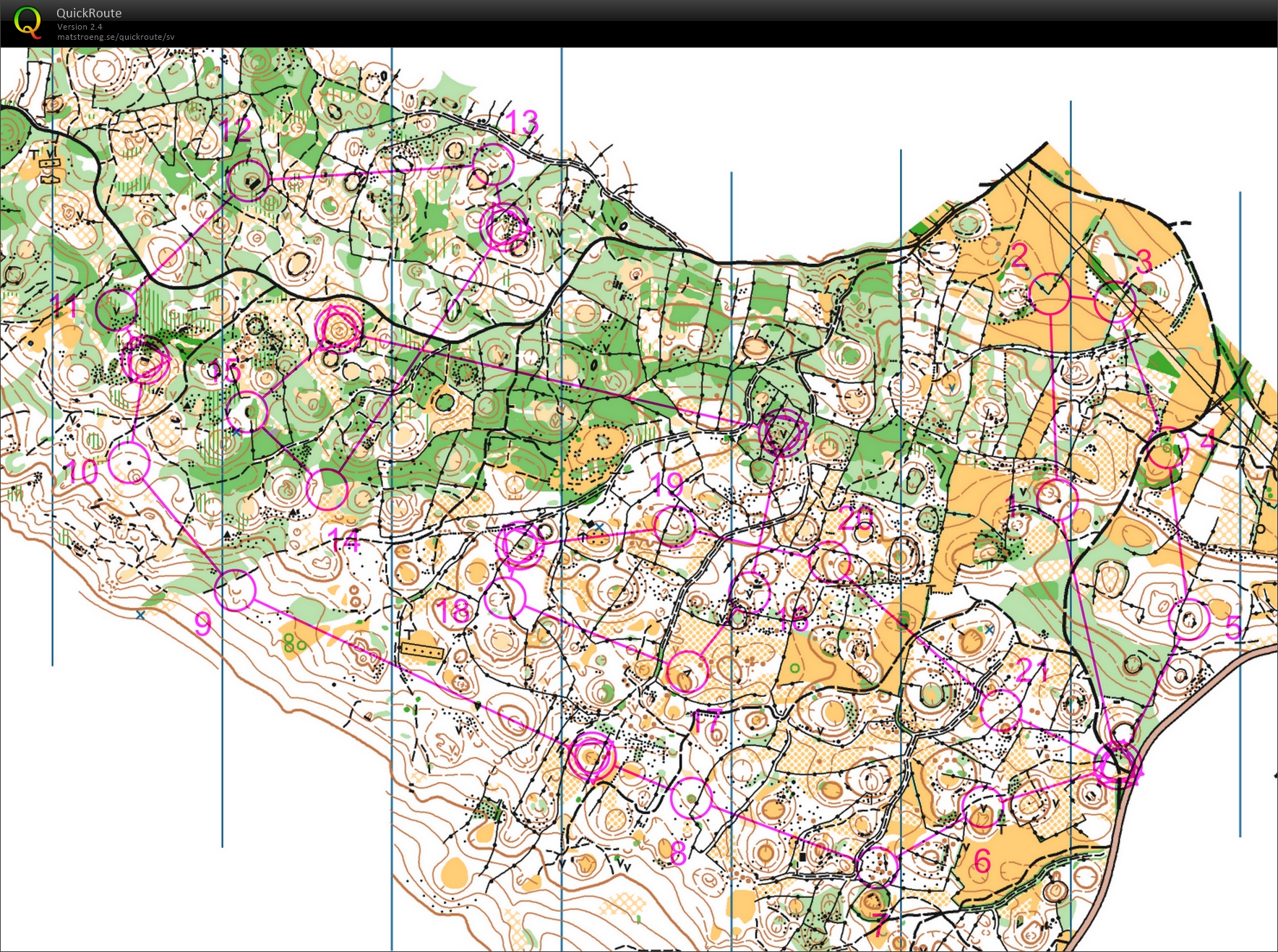Select control circle 4 near the east edge
The image size is (1278, 952).
1166,448
